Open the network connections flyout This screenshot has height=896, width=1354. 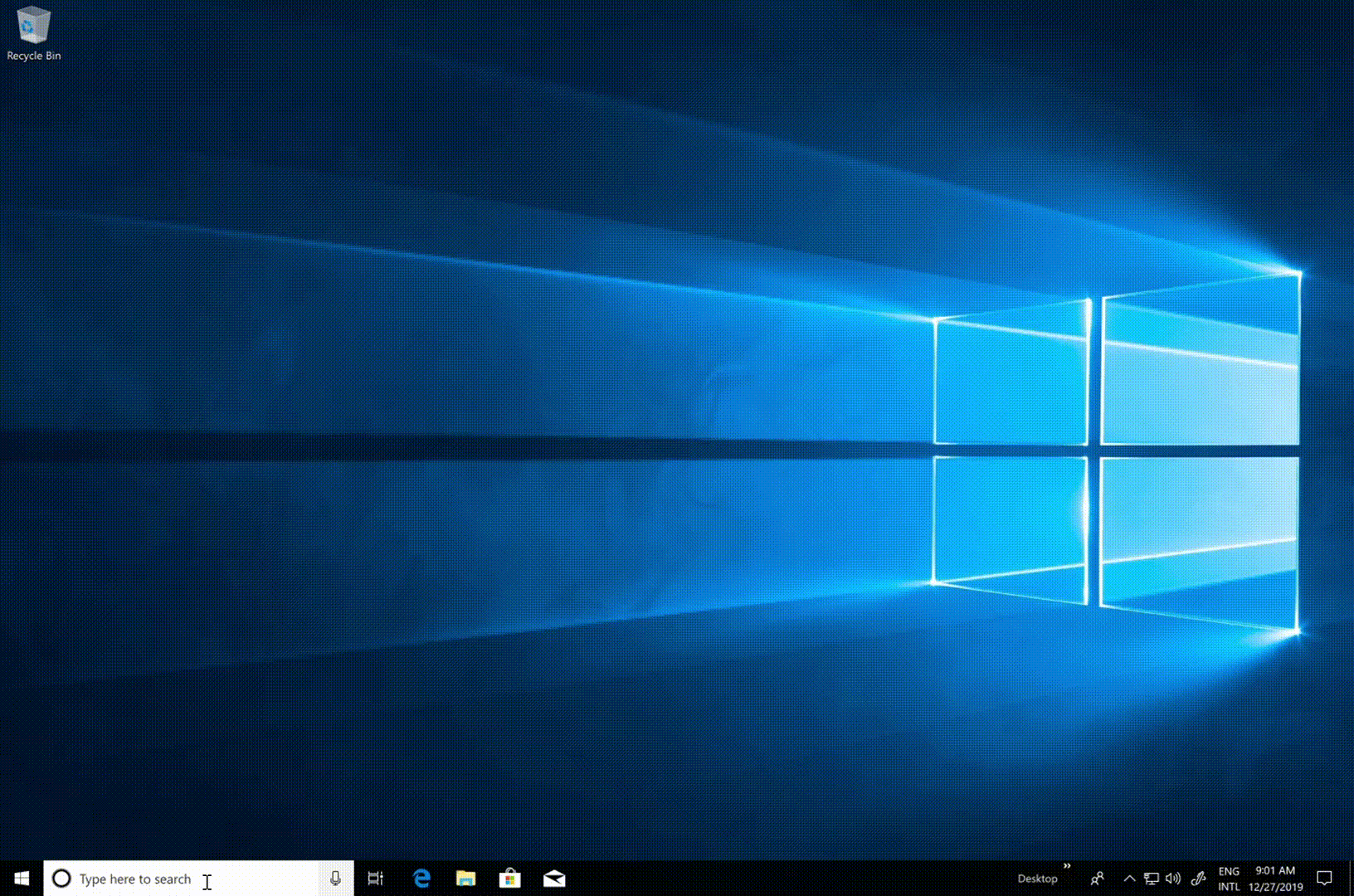1150,878
